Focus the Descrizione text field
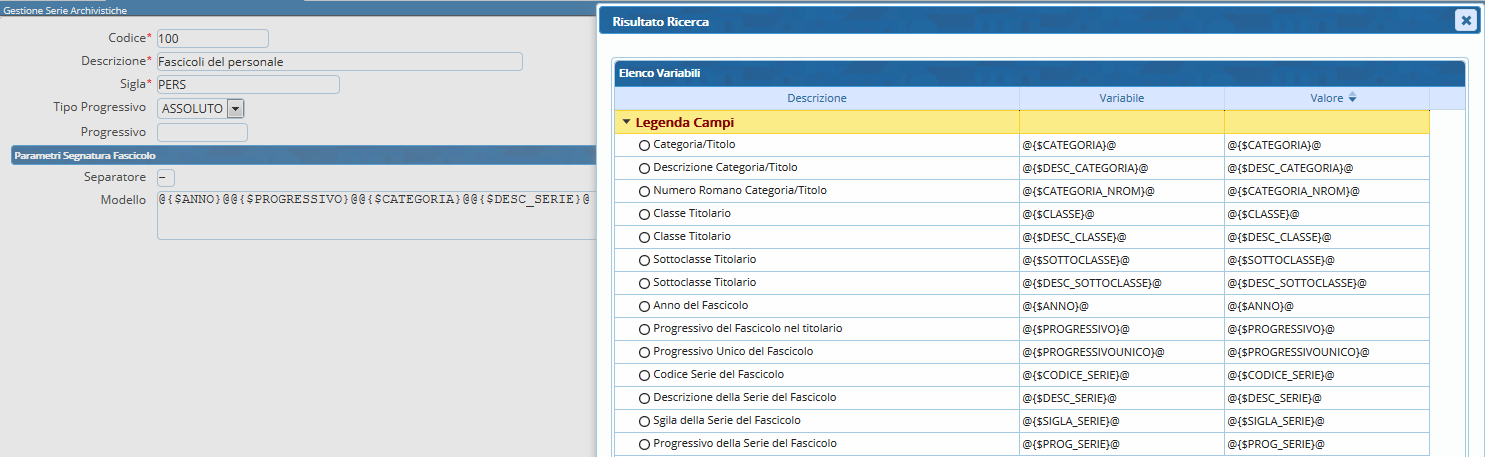This screenshot has width=1485, height=457. [339, 62]
